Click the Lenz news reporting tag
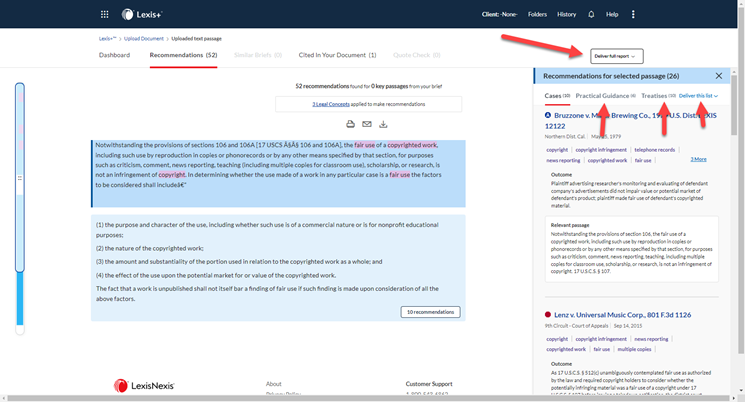The height and width of the screenshot is (402, 745). (x=651, y=339)
